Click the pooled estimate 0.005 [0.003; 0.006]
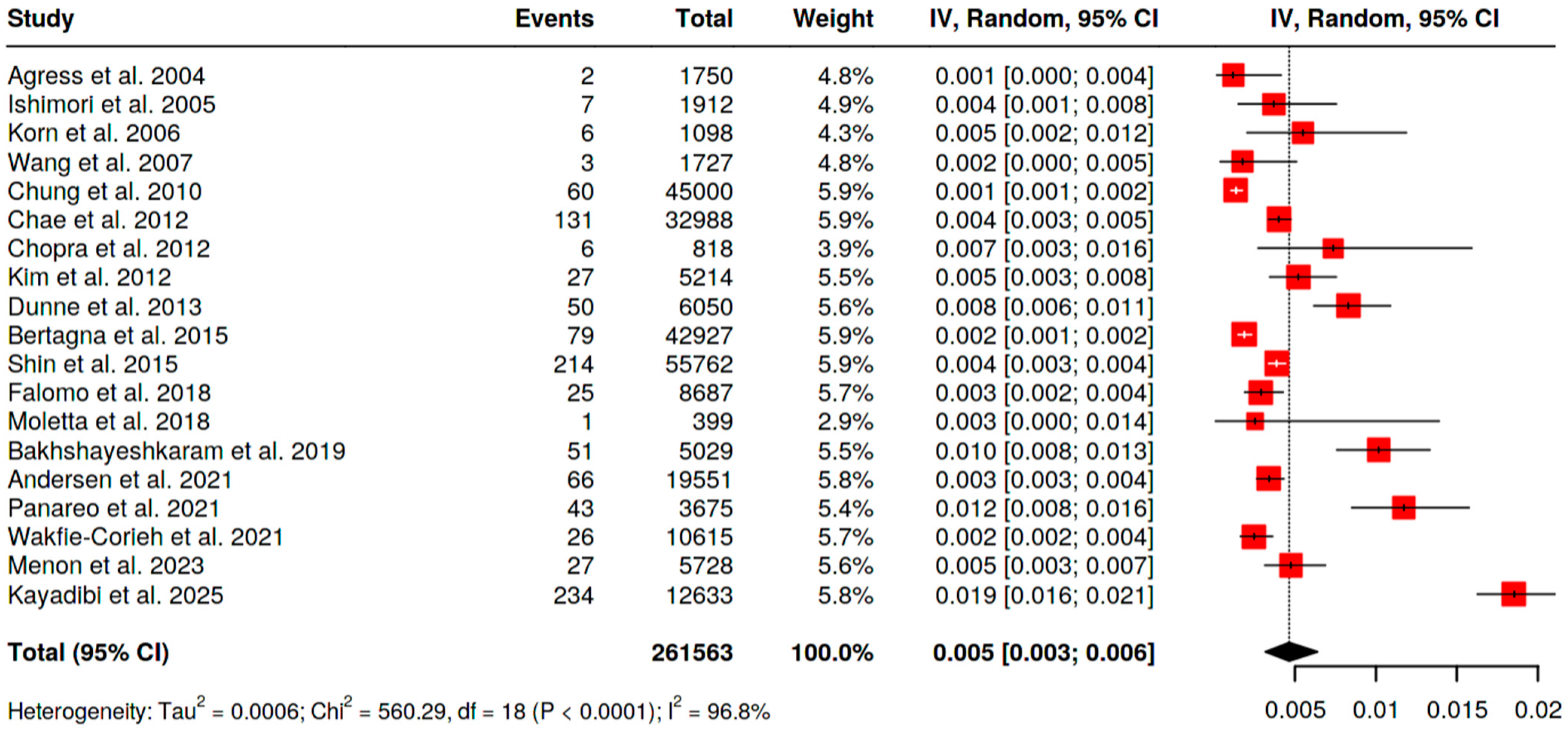 pyautogui.click(x=1043, y=652)
